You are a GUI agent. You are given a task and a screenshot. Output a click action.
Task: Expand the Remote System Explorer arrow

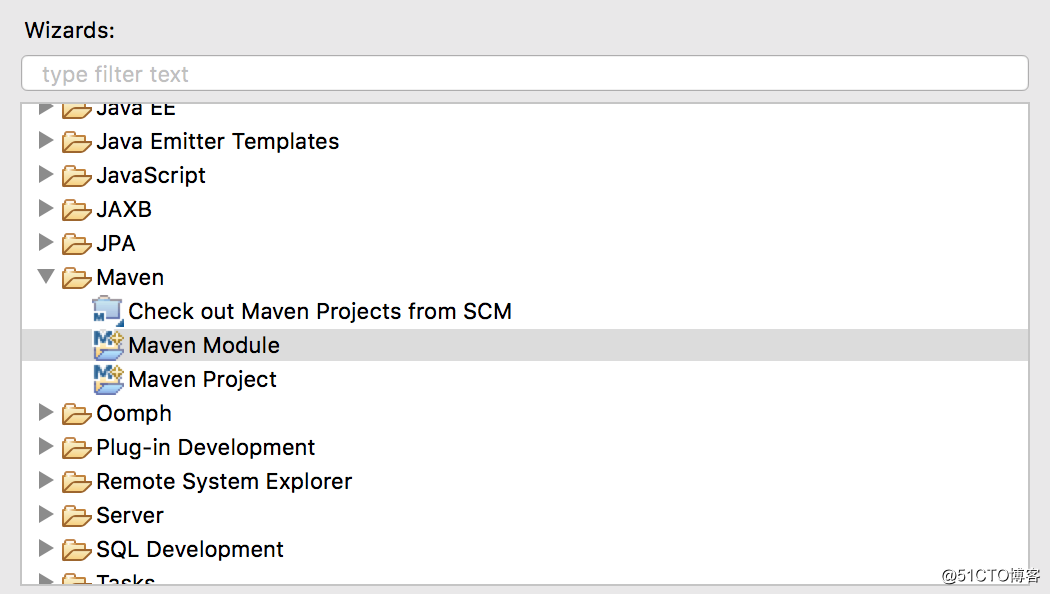[x=46, y=479]
